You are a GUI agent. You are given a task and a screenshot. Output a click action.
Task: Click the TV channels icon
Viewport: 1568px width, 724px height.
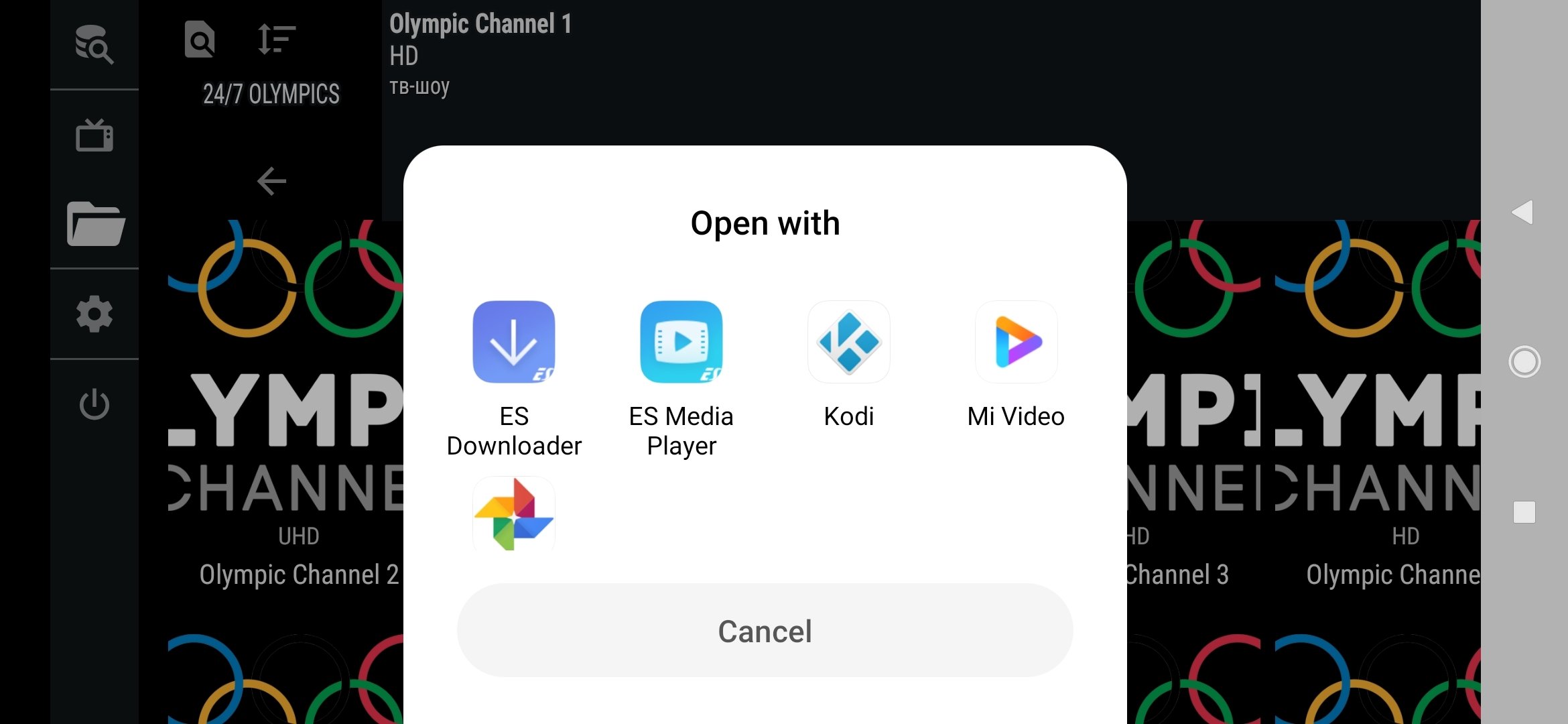[x=94, y=135]
